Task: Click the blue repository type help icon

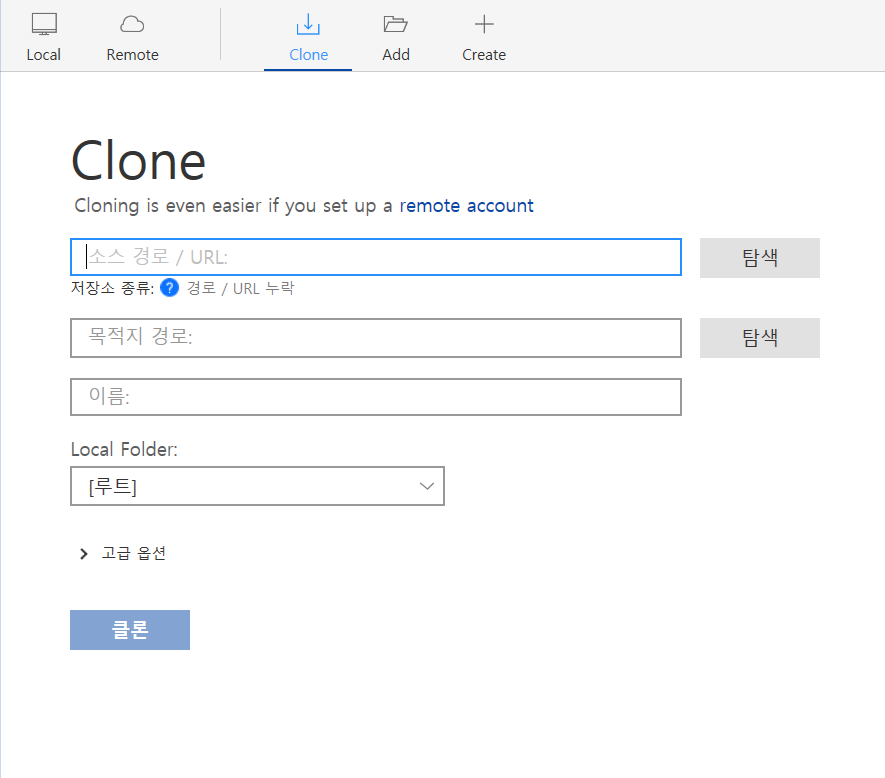Action: tap(169, 287)
